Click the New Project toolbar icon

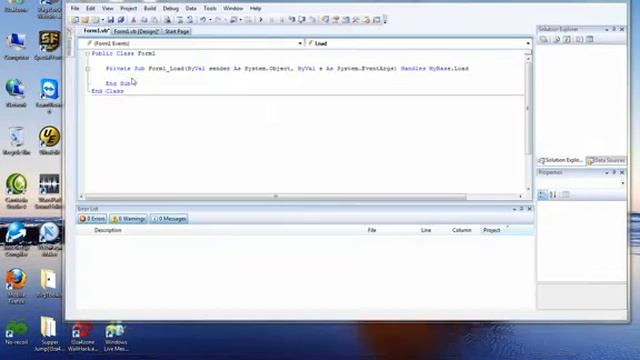(x=75, y=20)
